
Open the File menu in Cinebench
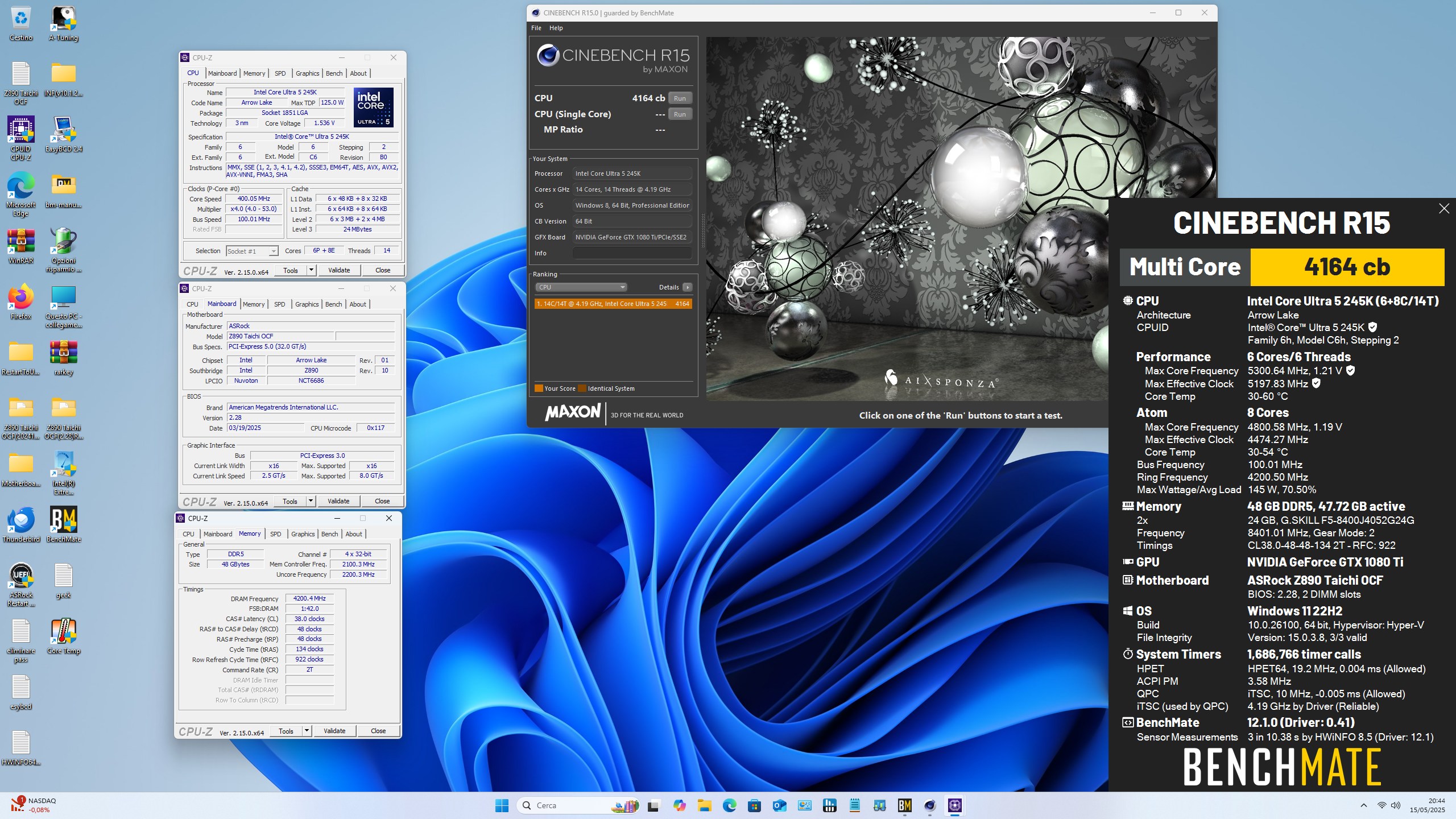(x=536, y=28)
